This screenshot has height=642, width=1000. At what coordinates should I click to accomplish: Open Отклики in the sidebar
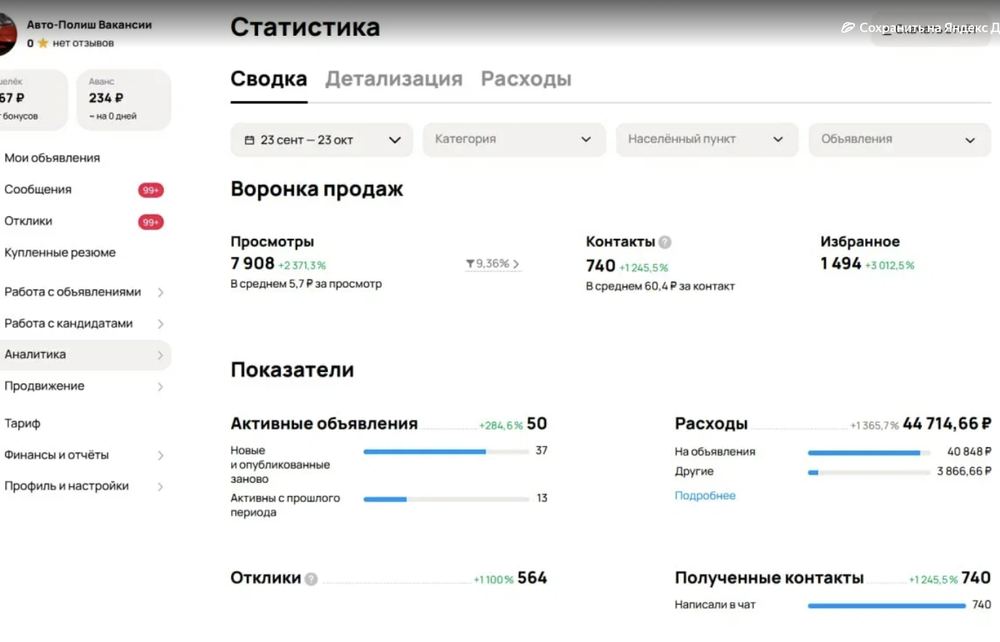(28, 221)
